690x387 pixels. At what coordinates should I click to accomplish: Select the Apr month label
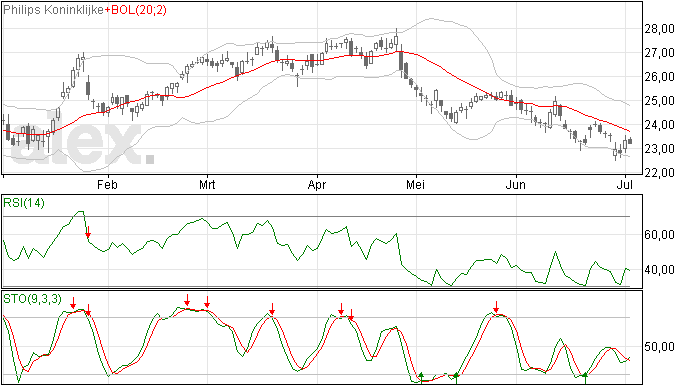click(317, 184)
